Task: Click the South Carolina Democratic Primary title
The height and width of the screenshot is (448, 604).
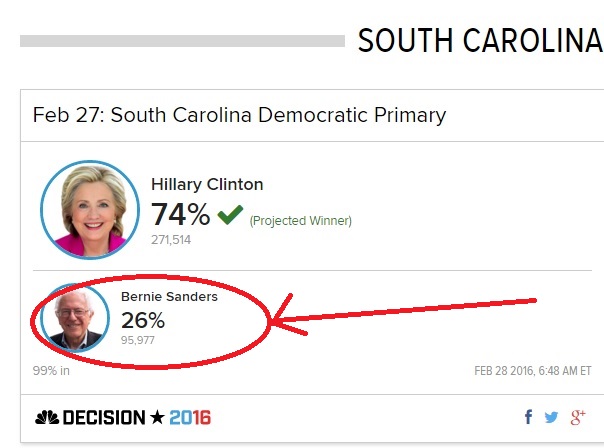Action: pyautogui.click(x=239, y=115)
